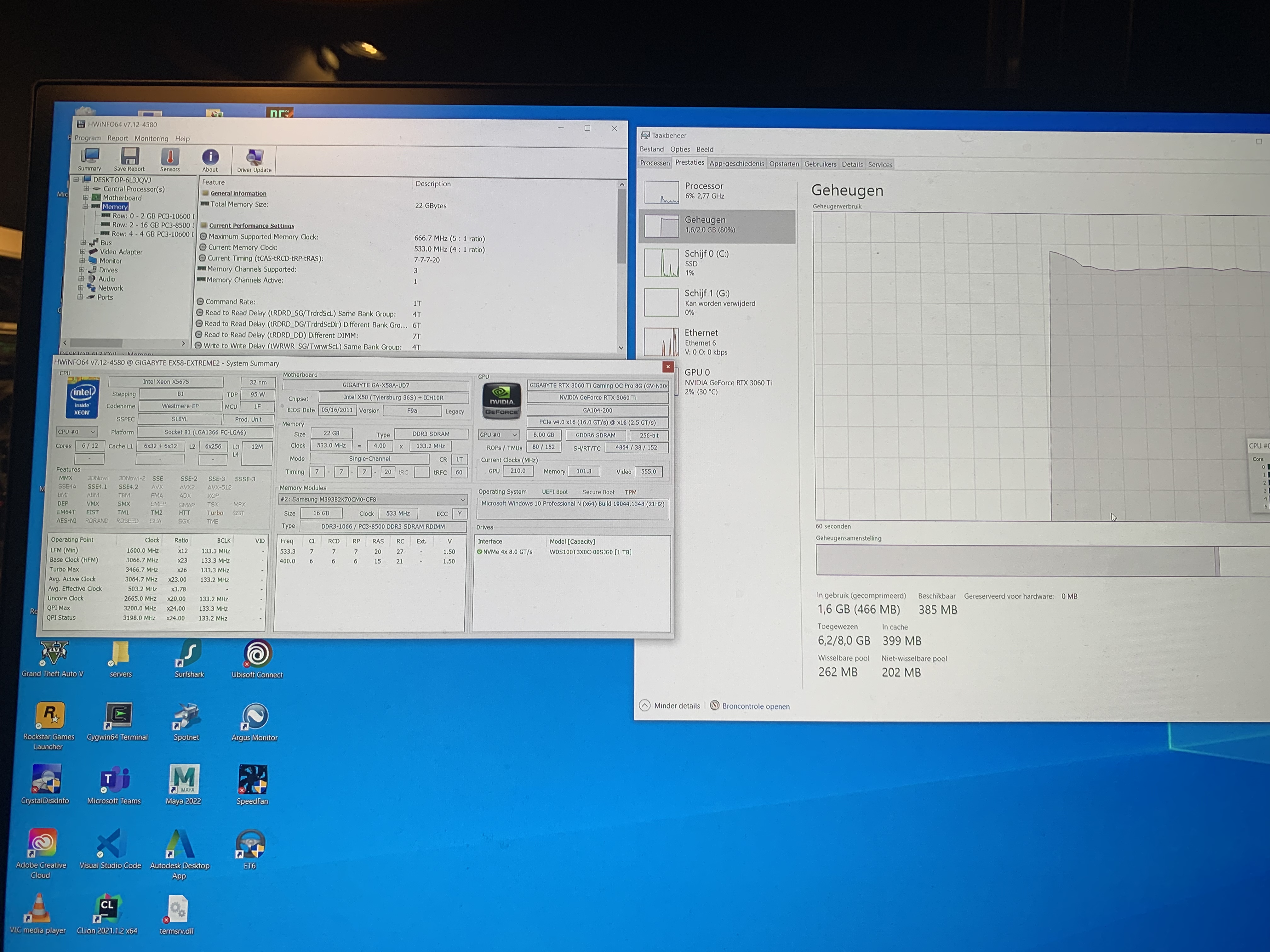
Task: Click Minder details in Taakbeheer
Action: click(x=670, y=705)
